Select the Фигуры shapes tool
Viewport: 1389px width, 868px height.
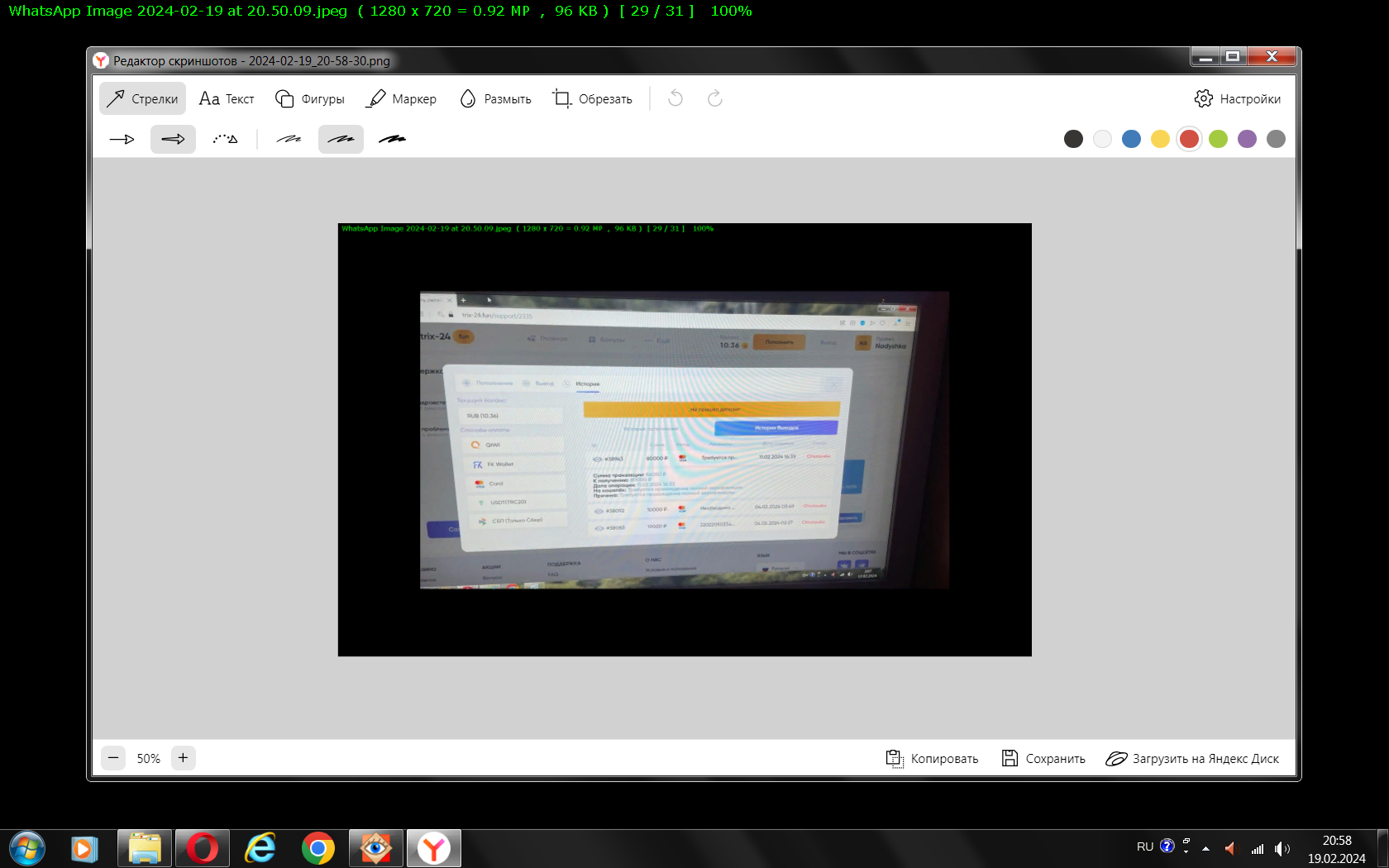(x=310, y=98)
